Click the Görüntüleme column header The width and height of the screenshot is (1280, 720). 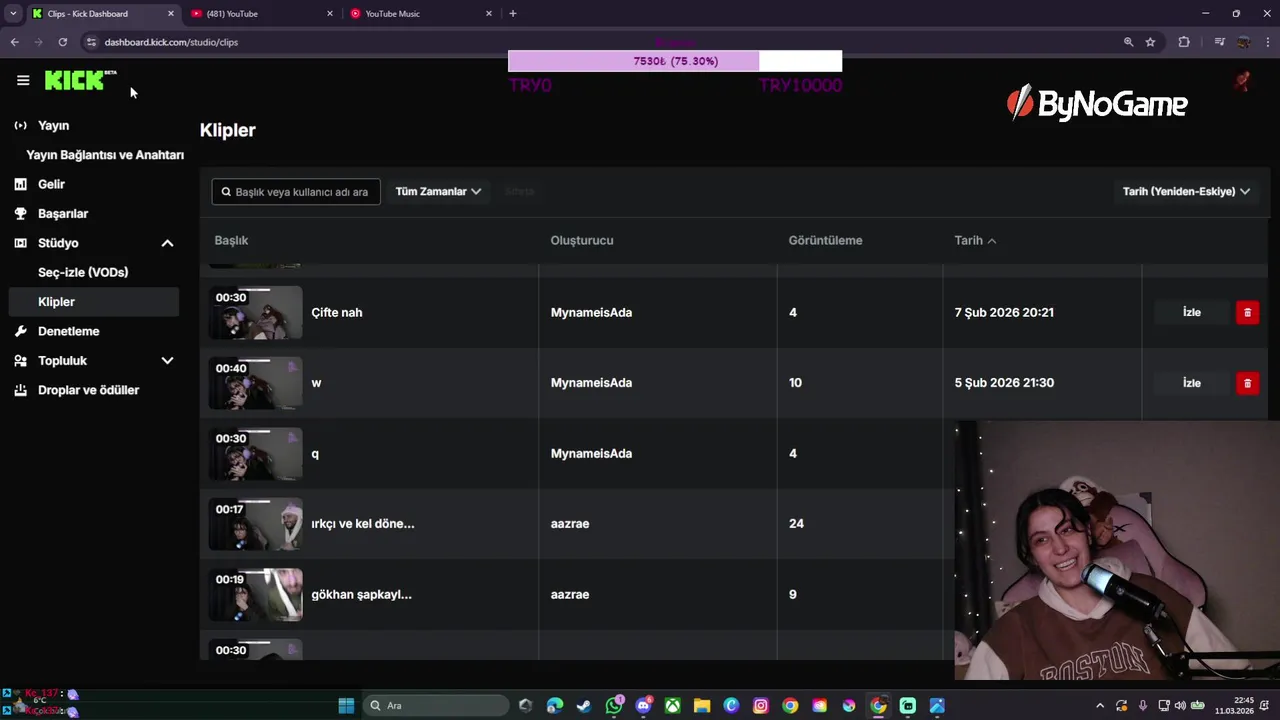coord(825,240)
